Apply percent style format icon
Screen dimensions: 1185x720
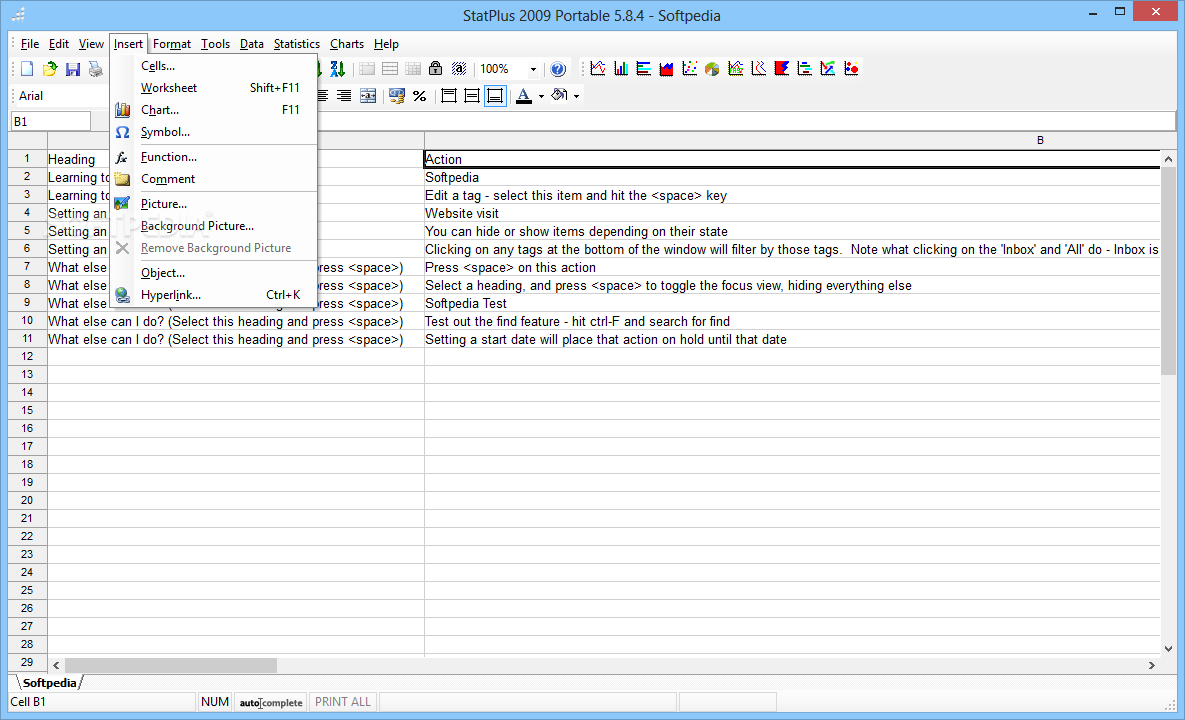[419, 96]
